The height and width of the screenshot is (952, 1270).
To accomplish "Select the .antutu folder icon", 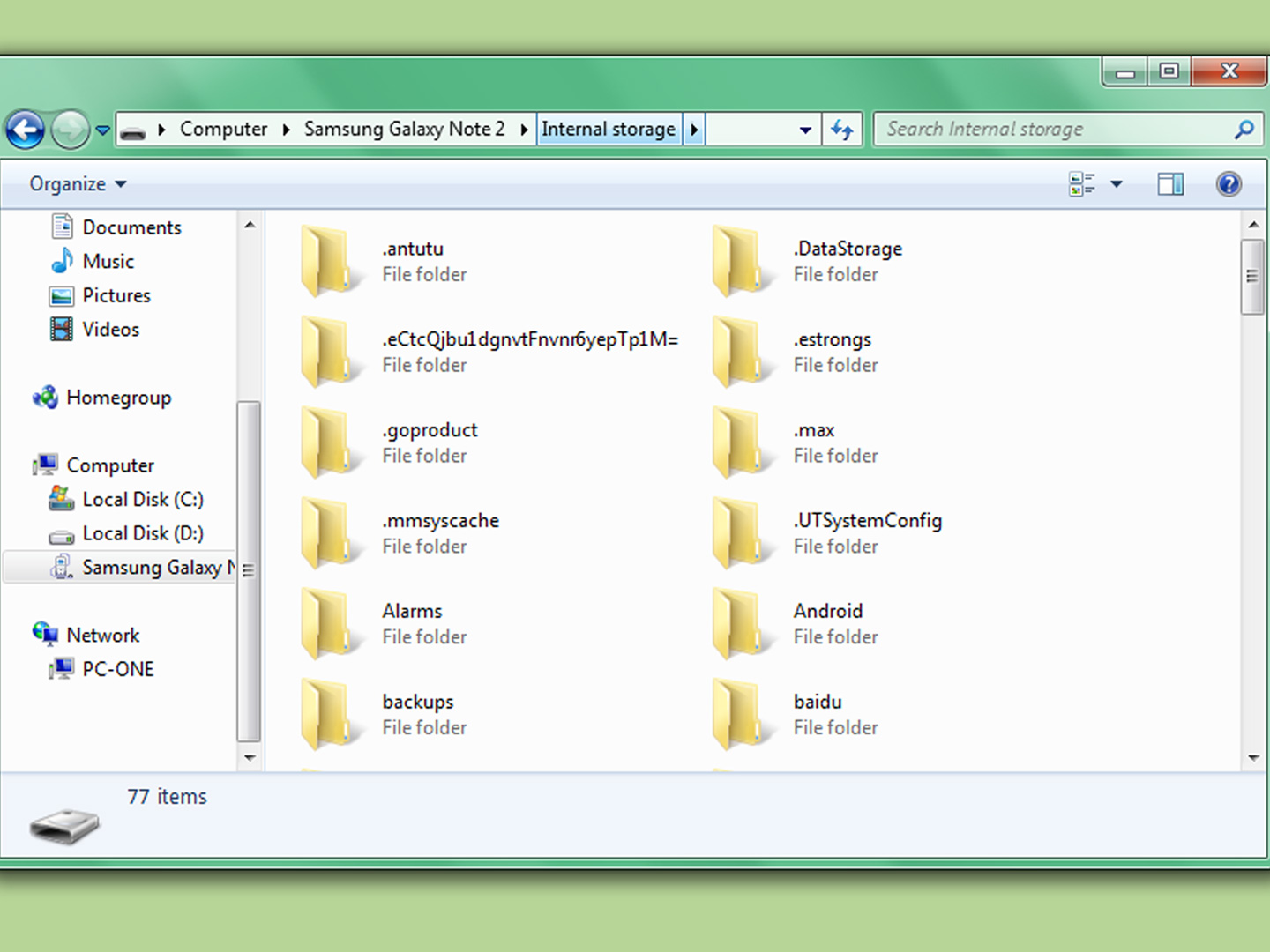I will (x=331, y=261).
